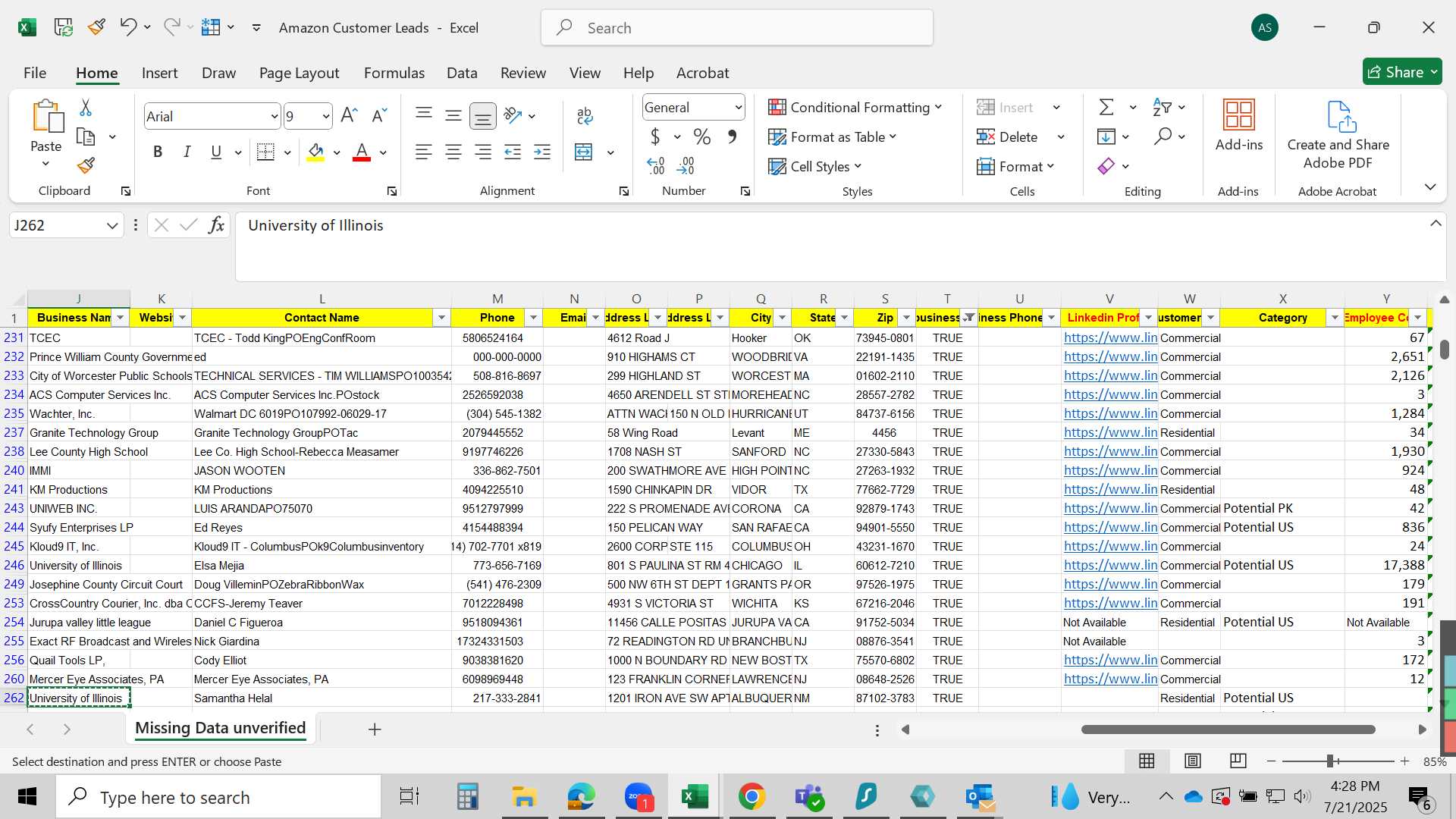Toggle Align Right for cell text
The image size is (1456, 819).
[483, 152]
